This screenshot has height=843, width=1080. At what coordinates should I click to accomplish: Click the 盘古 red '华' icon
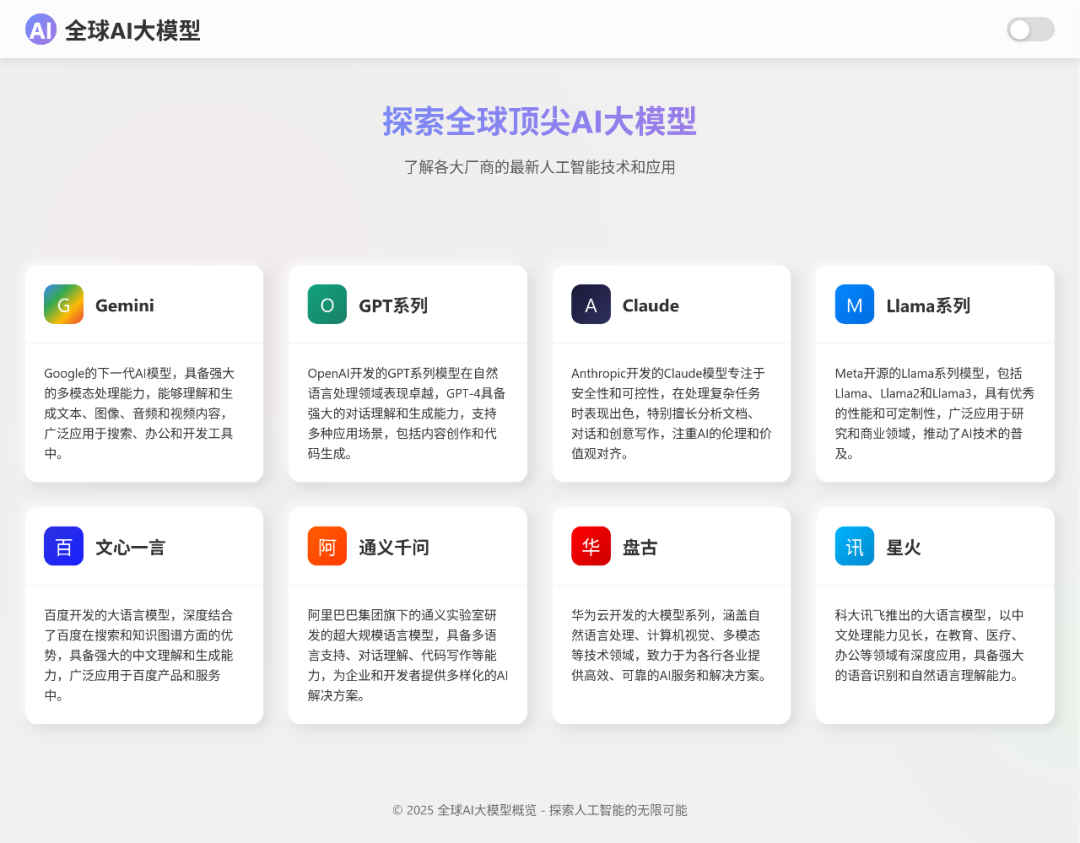(590, 546)
